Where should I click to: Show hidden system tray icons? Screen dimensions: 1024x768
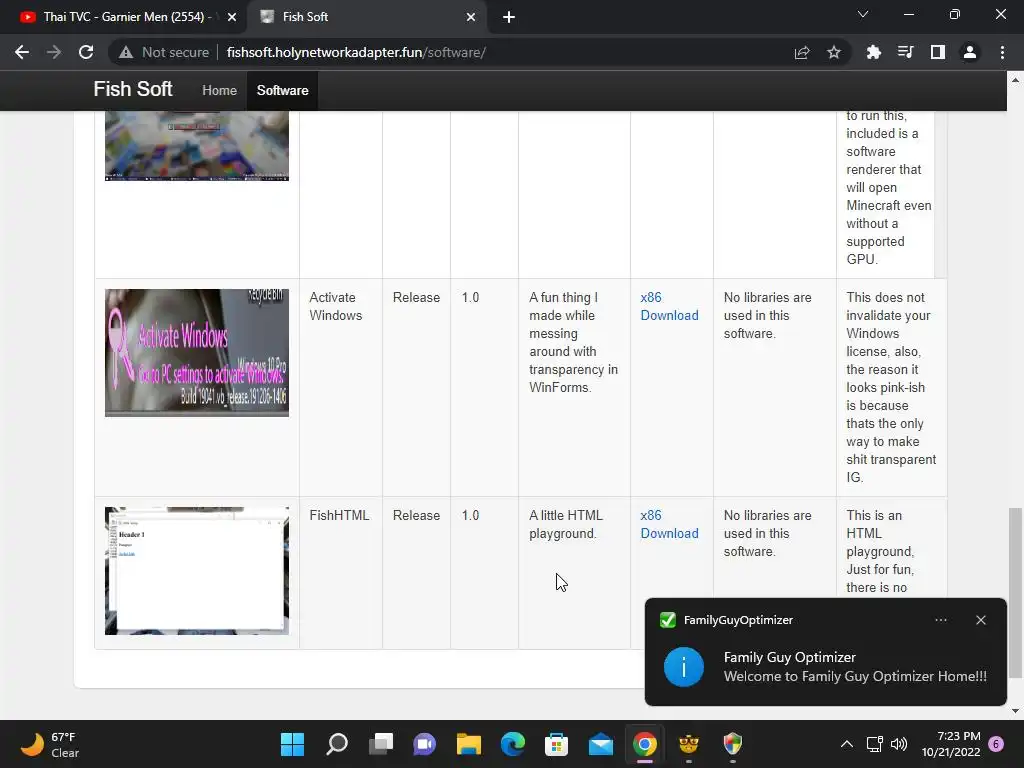[846, 744]
